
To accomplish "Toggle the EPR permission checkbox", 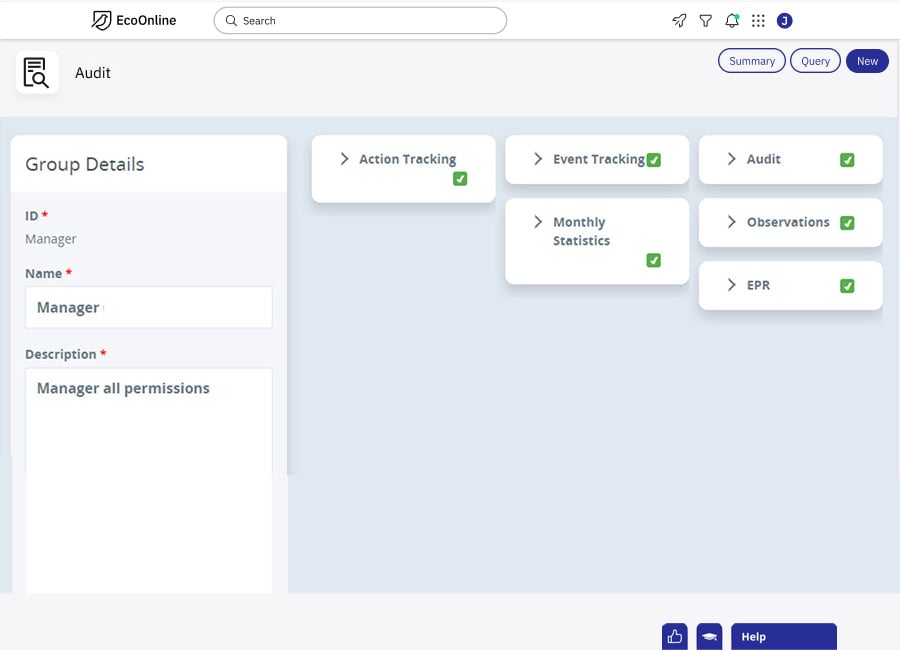I will [x=847, y=285].
